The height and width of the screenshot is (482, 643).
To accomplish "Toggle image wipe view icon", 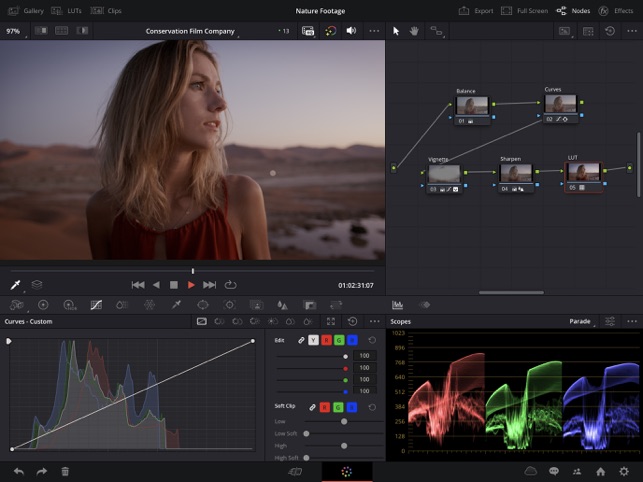I will tap(41, 31).
